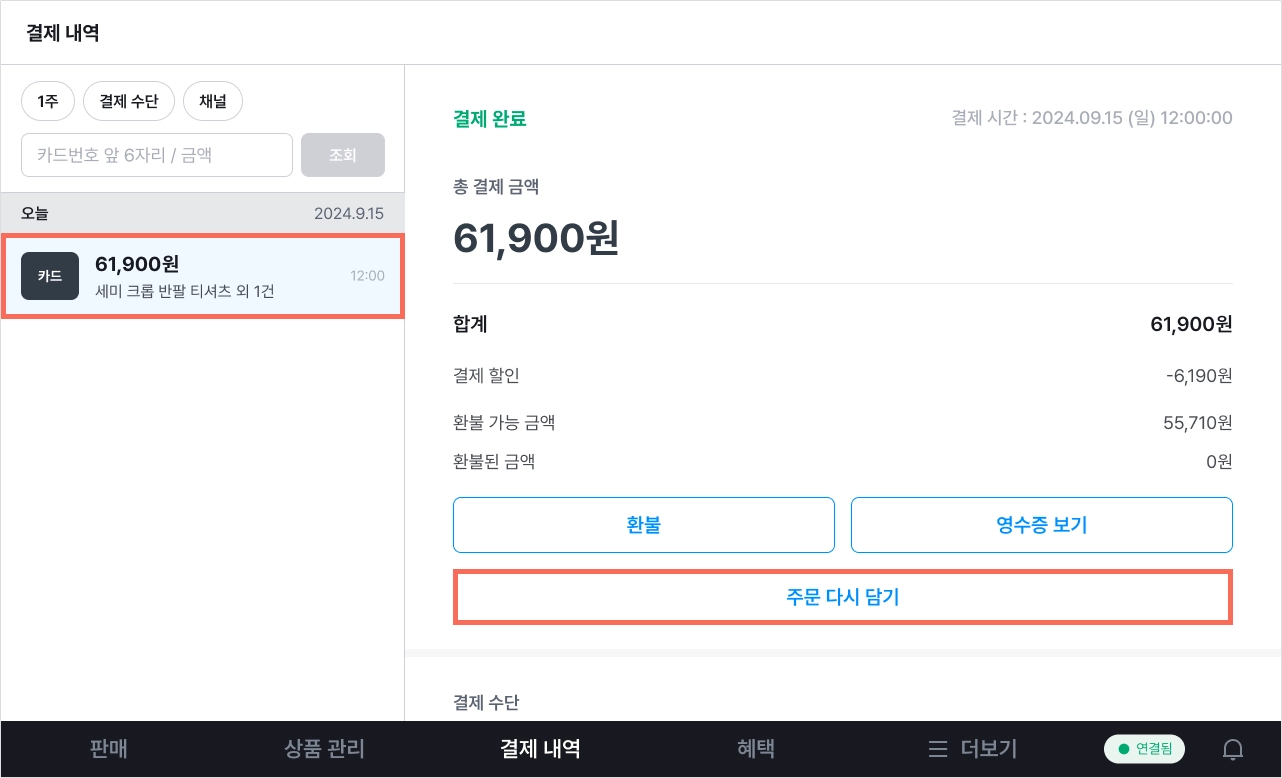The width and height of the screenshot is (1282, 778).
Task: Switch to the 판매 tab
Action: coord(108,748)
